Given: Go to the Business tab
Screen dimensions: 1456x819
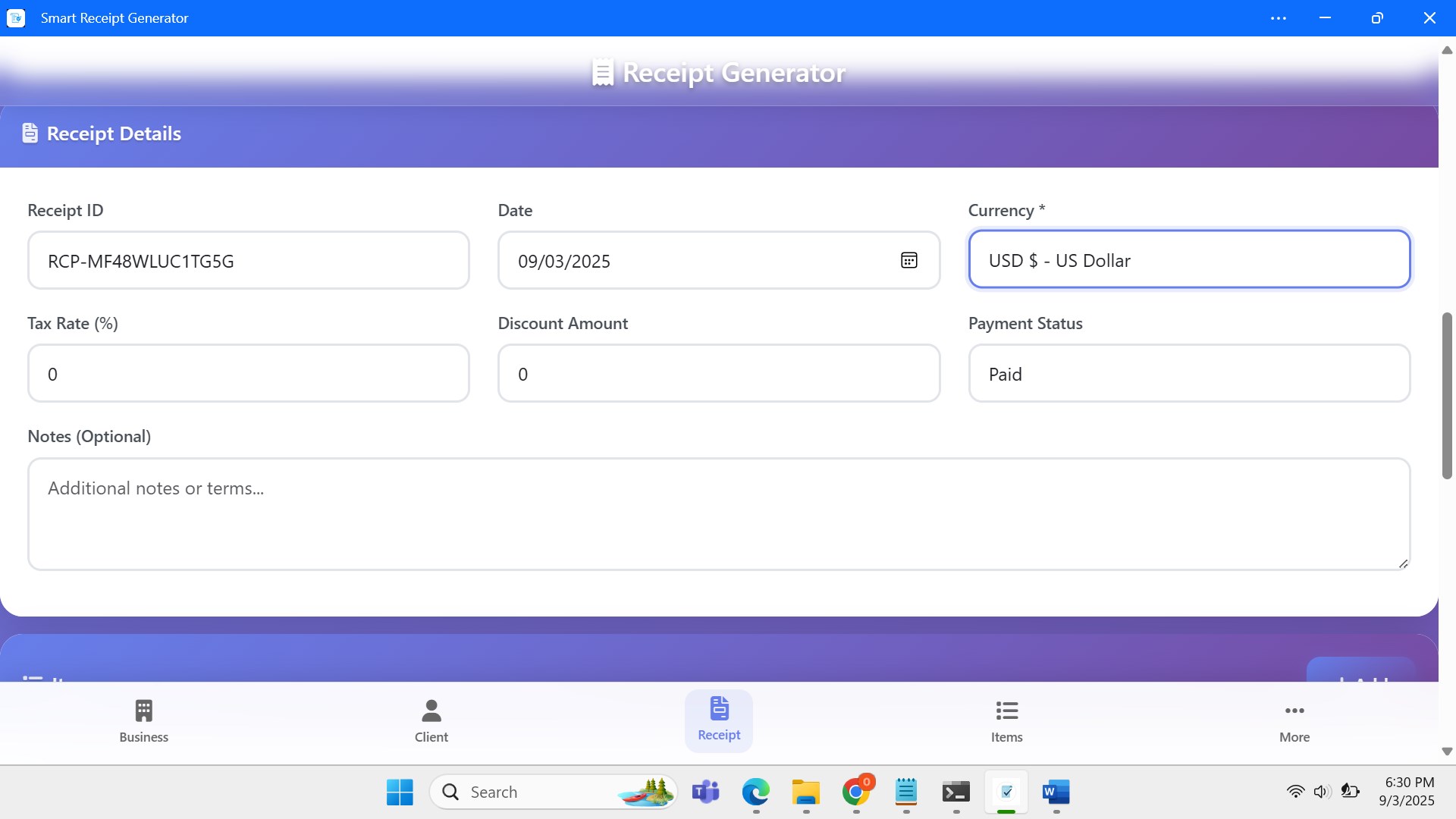Looking at the screenshot, I should [143, 720].
